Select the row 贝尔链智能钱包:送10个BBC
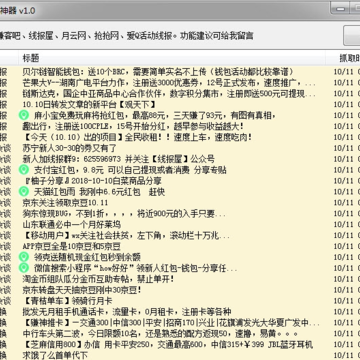The width and height of the screenshot is (360, 360). (180, 72)
